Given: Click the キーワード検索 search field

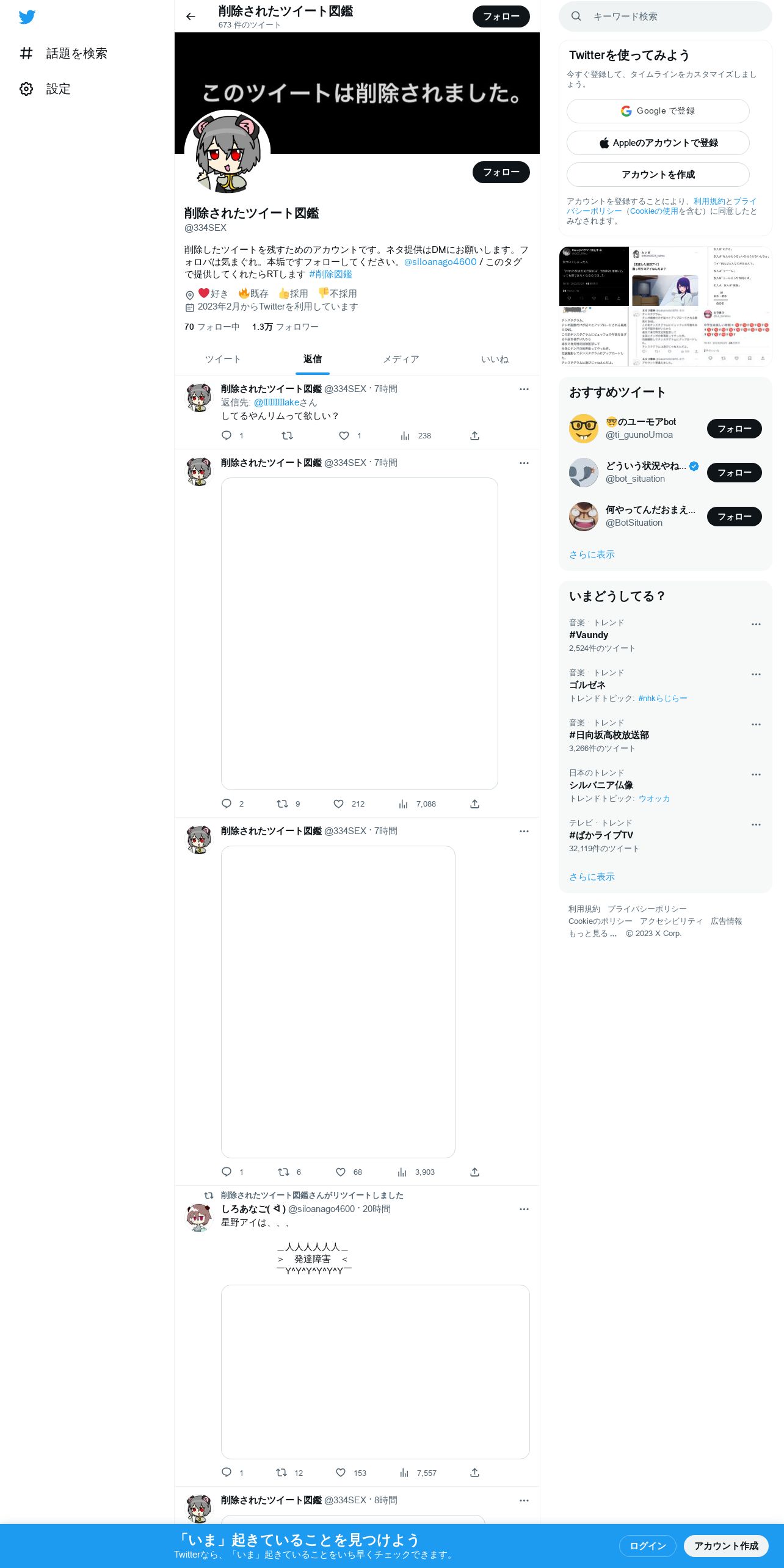Looking at the screenshot, I should pos(665,16).
